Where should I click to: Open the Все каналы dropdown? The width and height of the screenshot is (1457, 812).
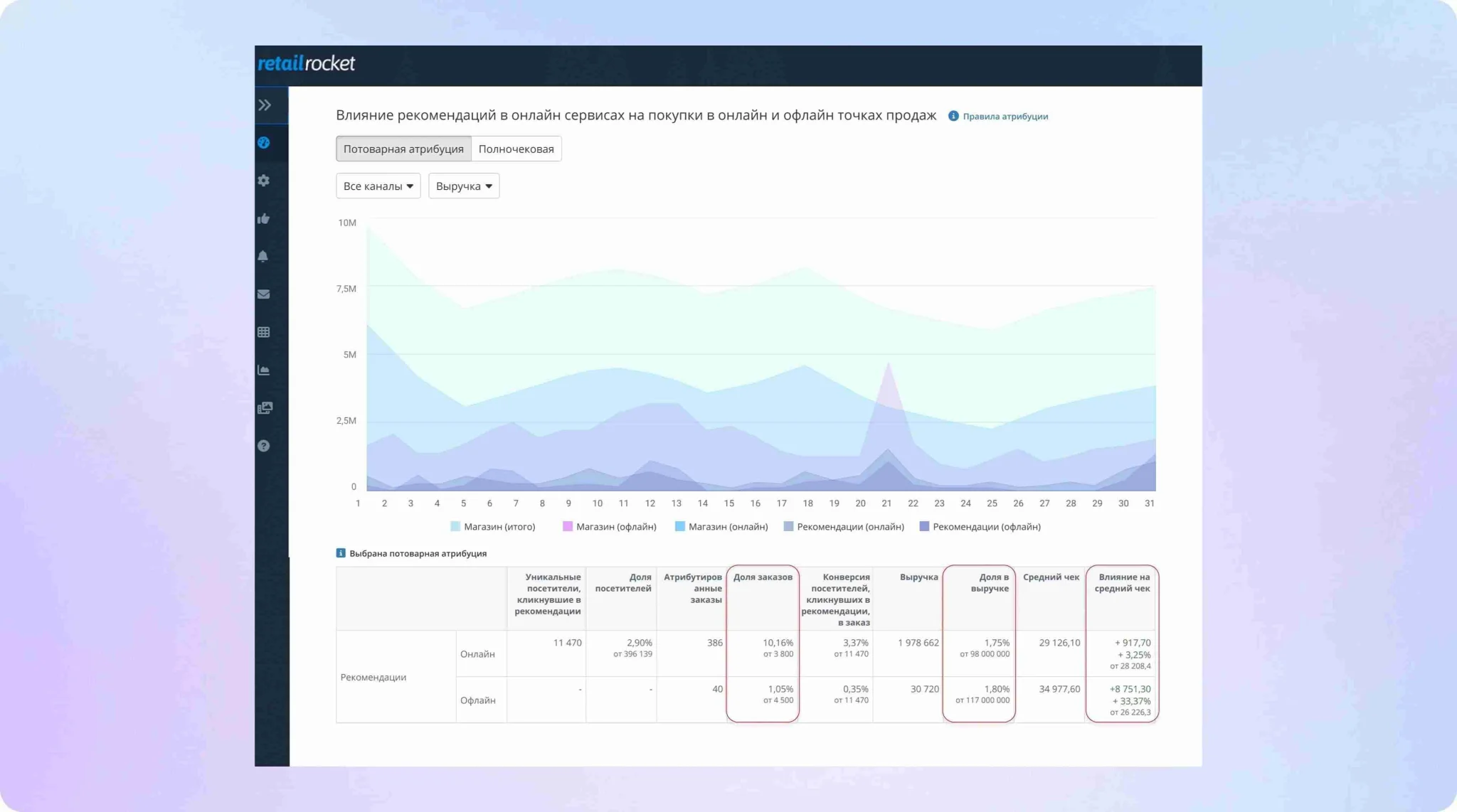pyautogui.click(x=378, y=186)
